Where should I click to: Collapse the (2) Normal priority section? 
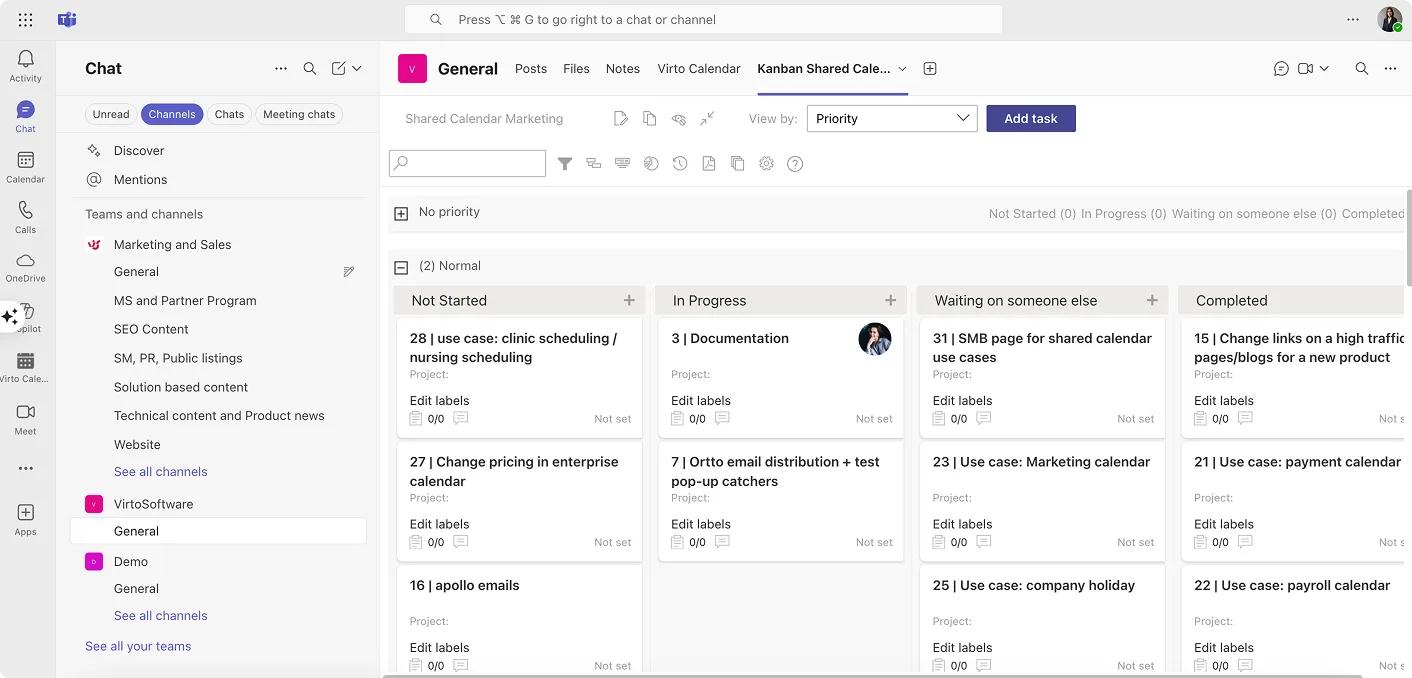[401, 266]
